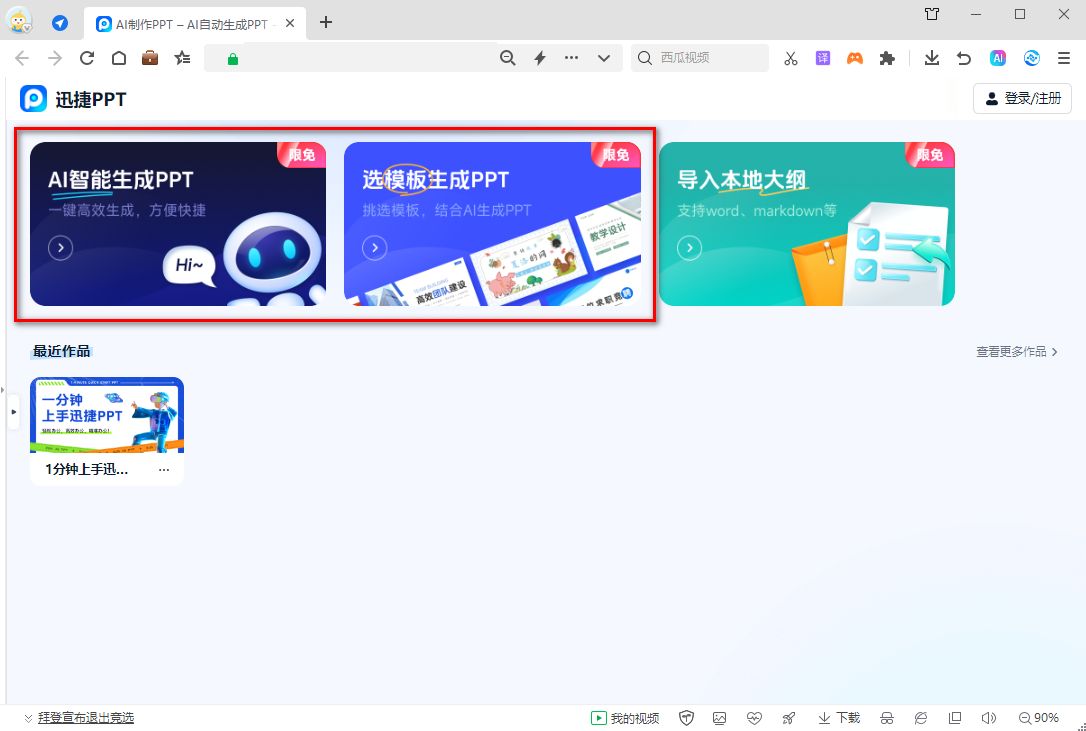The image size is (1086, 731).
Task: Open the puzzle piece extensions icon
Action: pos(887,58)
